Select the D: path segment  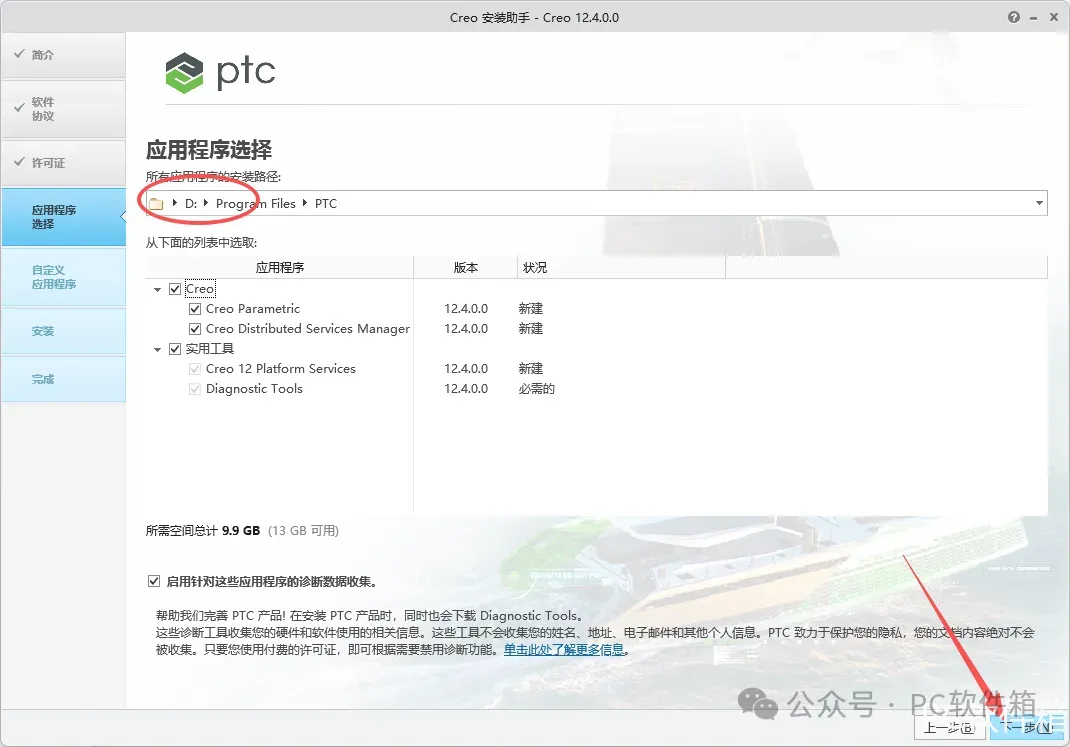[191, 203]
